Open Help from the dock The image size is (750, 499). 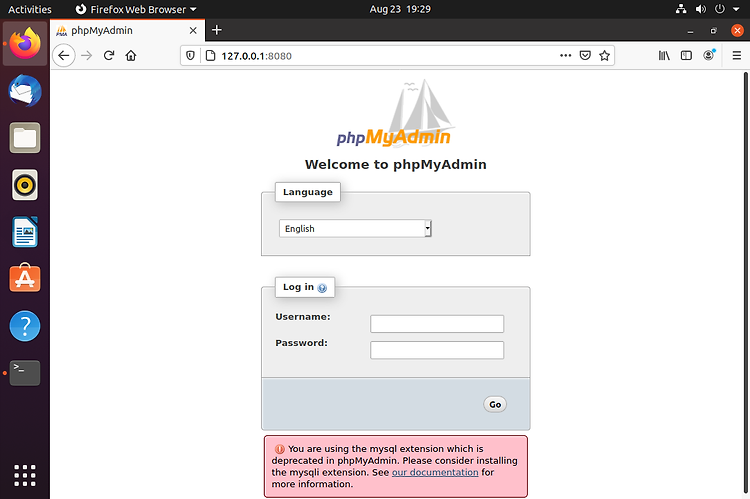[x=25, y=326]
